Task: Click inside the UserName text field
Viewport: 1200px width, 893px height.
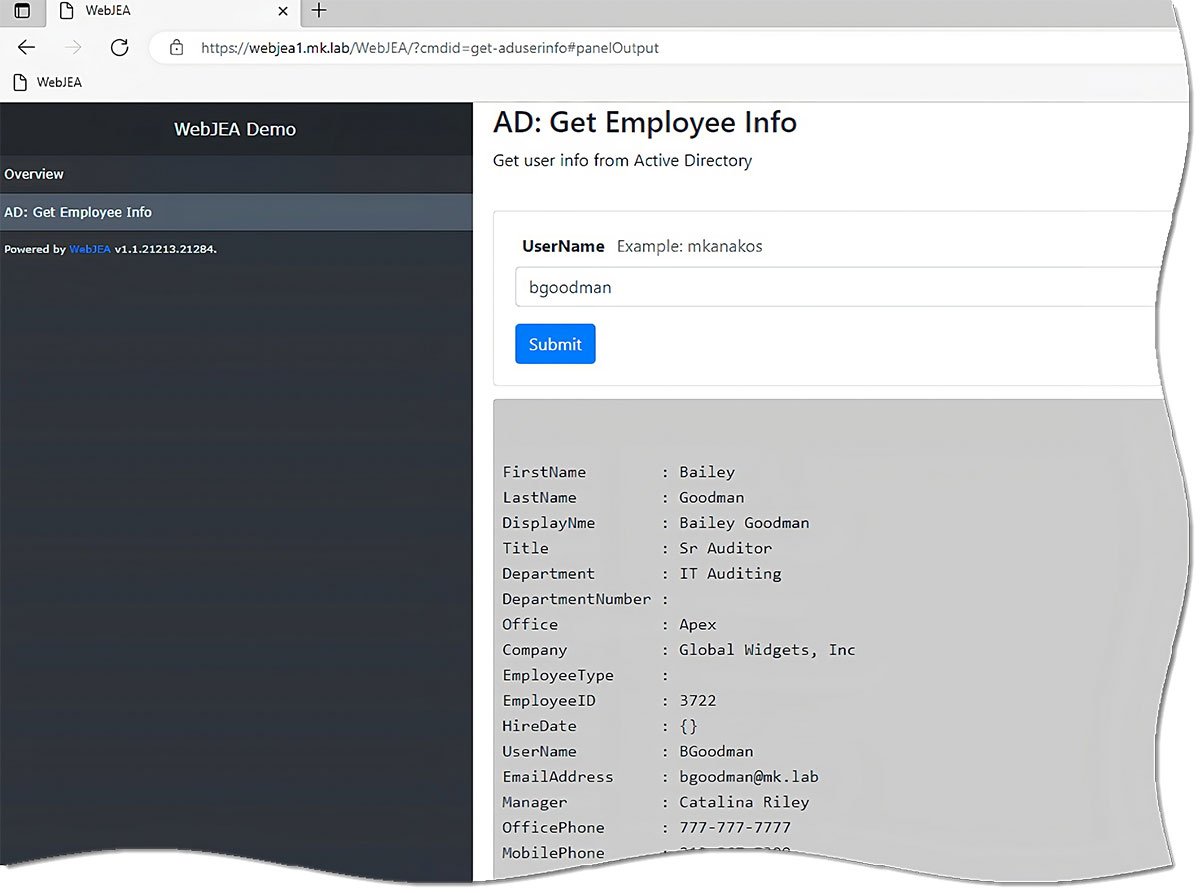Action: pyautogui.click(x=700, y=287)
